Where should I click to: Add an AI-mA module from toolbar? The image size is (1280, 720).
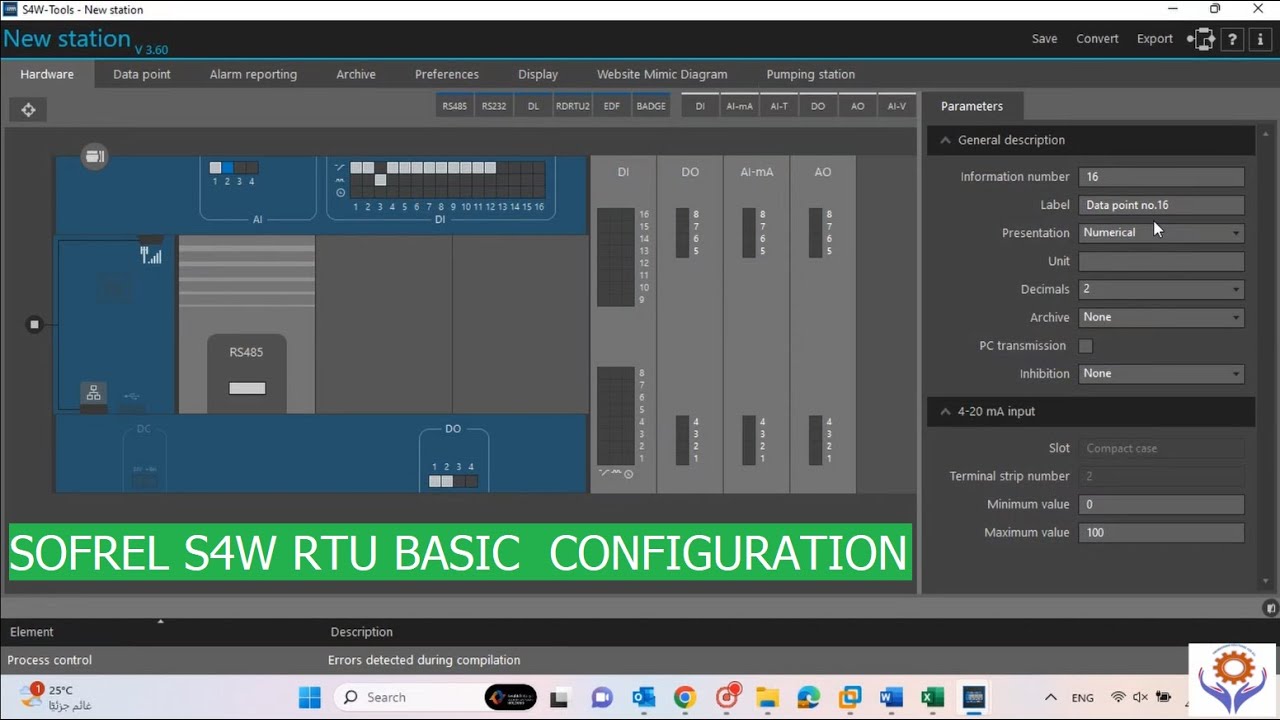click(x=739, y=106)
